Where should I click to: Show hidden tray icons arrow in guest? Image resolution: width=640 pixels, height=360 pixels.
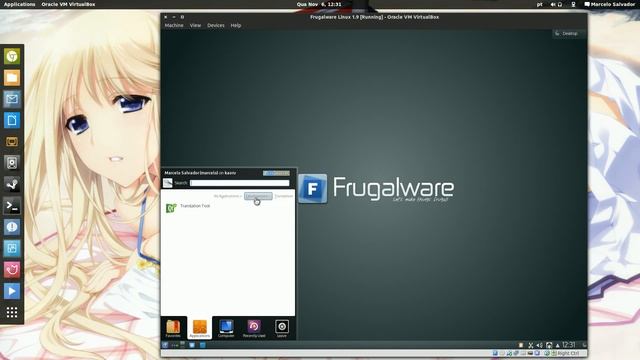pyautogui.click(x=558, y=345)
